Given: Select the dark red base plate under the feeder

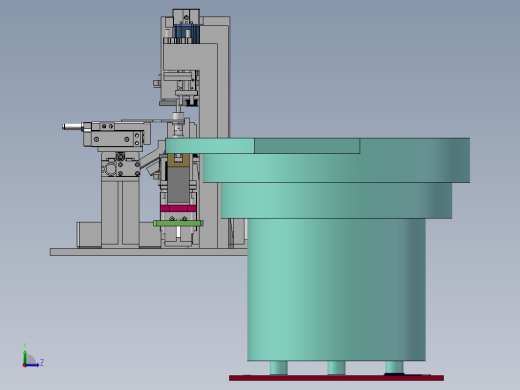Looking at the screenshot, I should pos(336,378).
